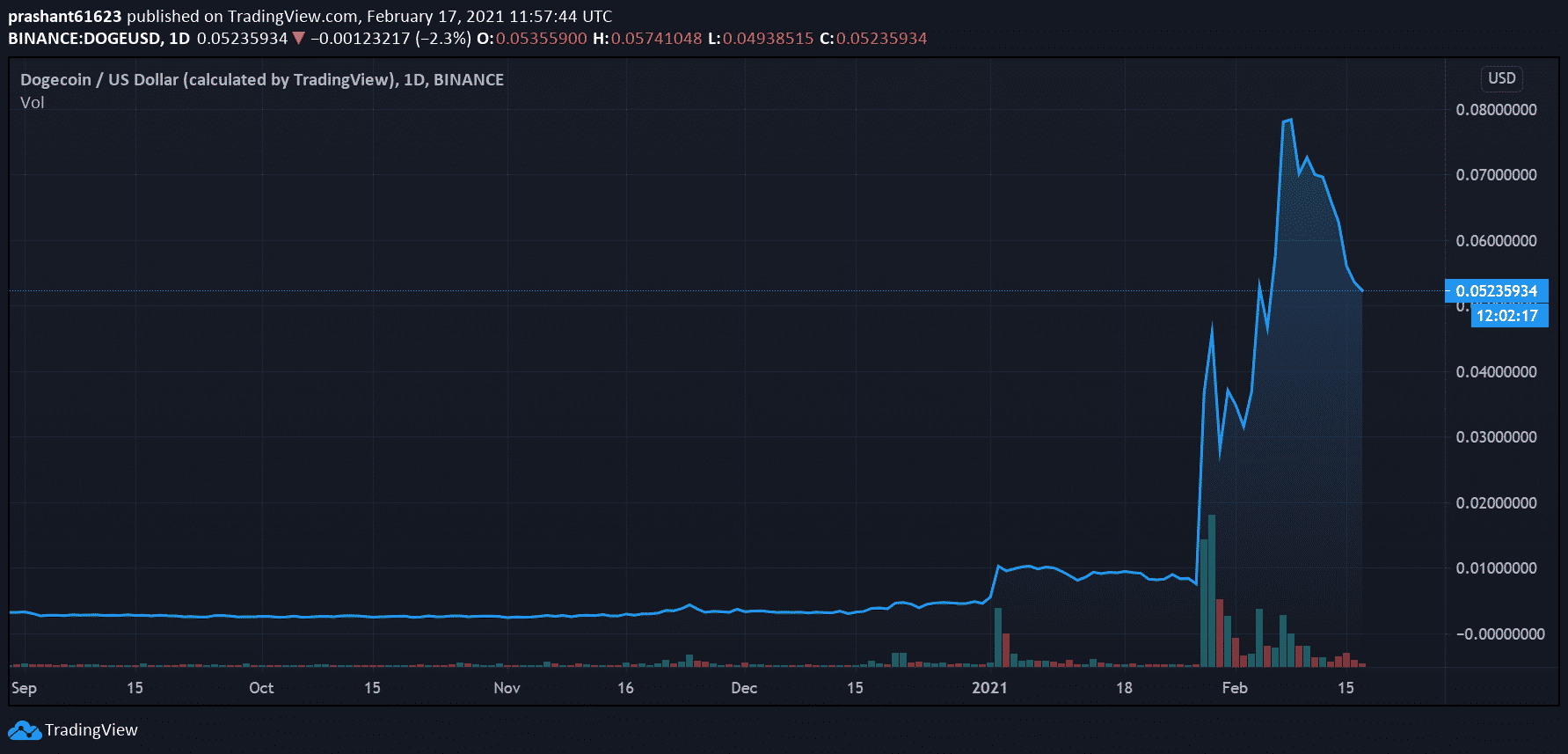1568x754 pixels.
Task: Click the high value 0.05741048
Action: (x=657, y=39)
